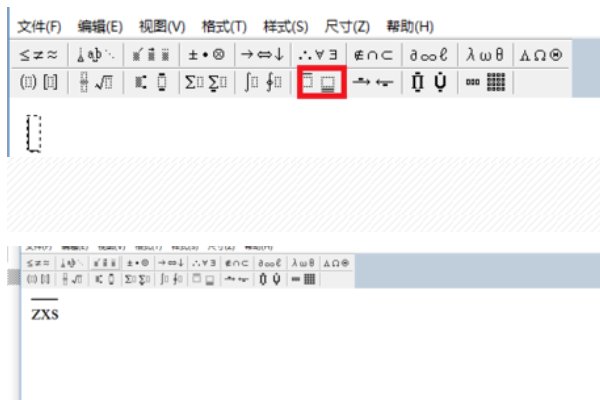Image resolution: width=600 pixels, height=400 pixels.
Task: Open set theory symbols palette in ZXS window
Action: 237,263
